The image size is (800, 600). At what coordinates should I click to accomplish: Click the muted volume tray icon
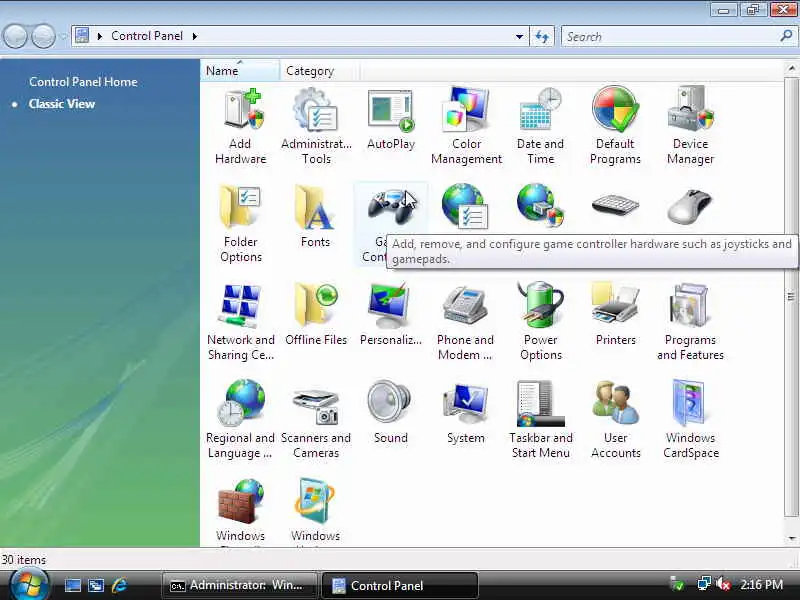pyautogui.click(x=723, y=584)
